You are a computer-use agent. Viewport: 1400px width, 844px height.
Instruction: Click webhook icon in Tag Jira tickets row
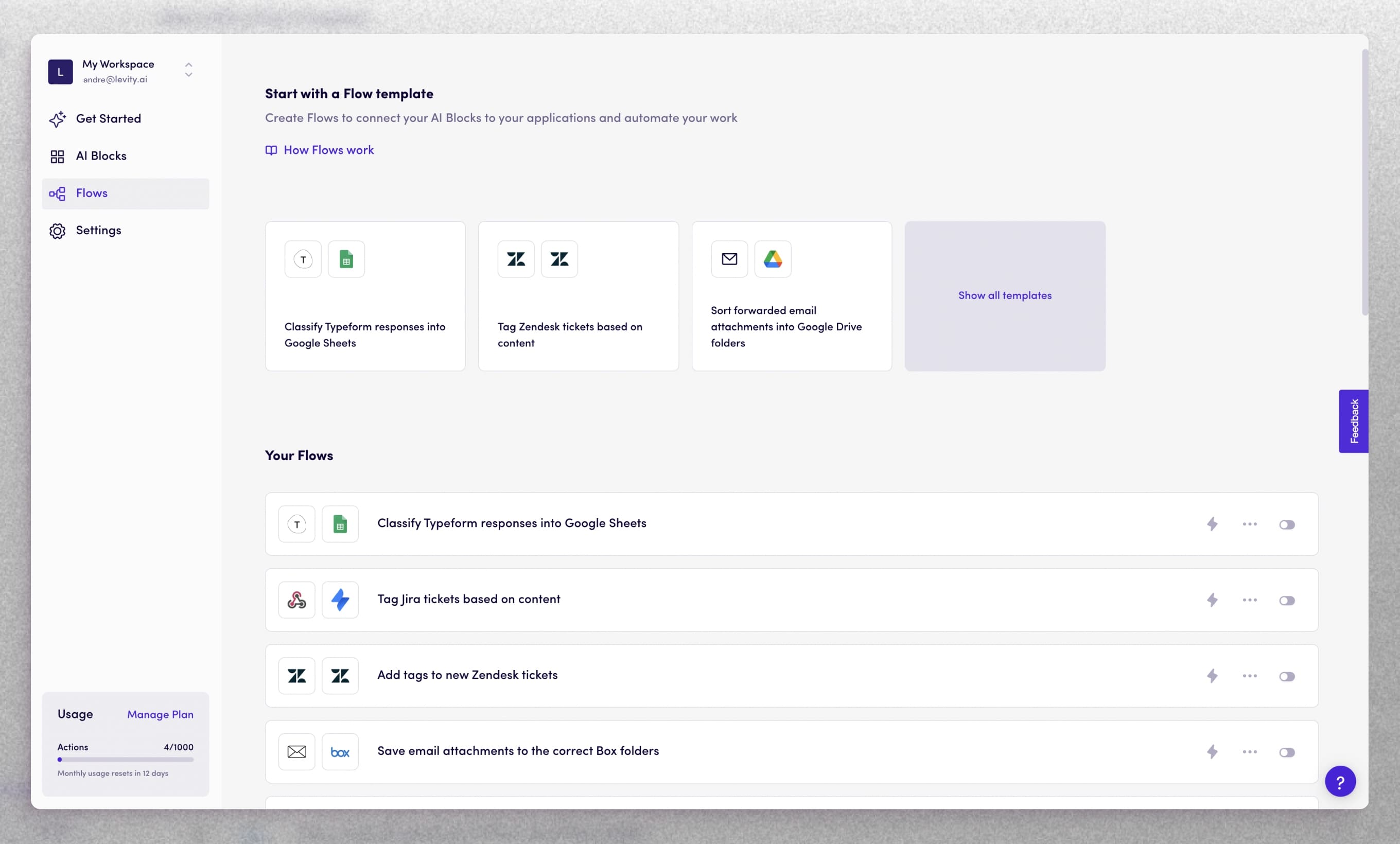(296, 600)
